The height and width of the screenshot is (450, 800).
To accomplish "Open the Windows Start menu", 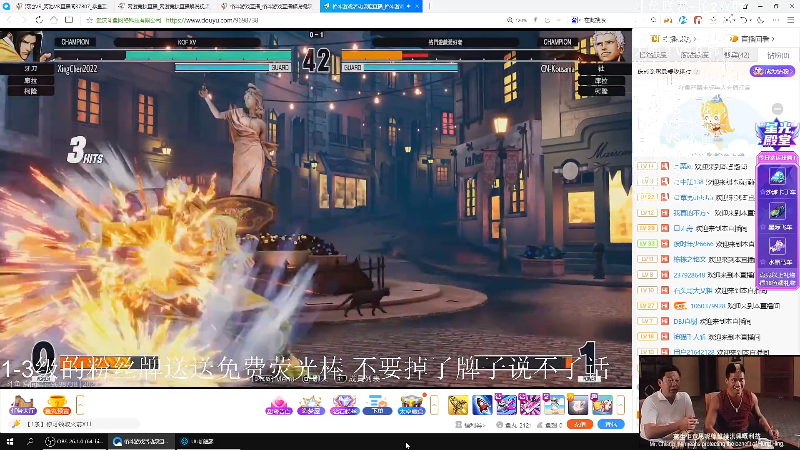I will pyautogui.click(x=10, y=441).
